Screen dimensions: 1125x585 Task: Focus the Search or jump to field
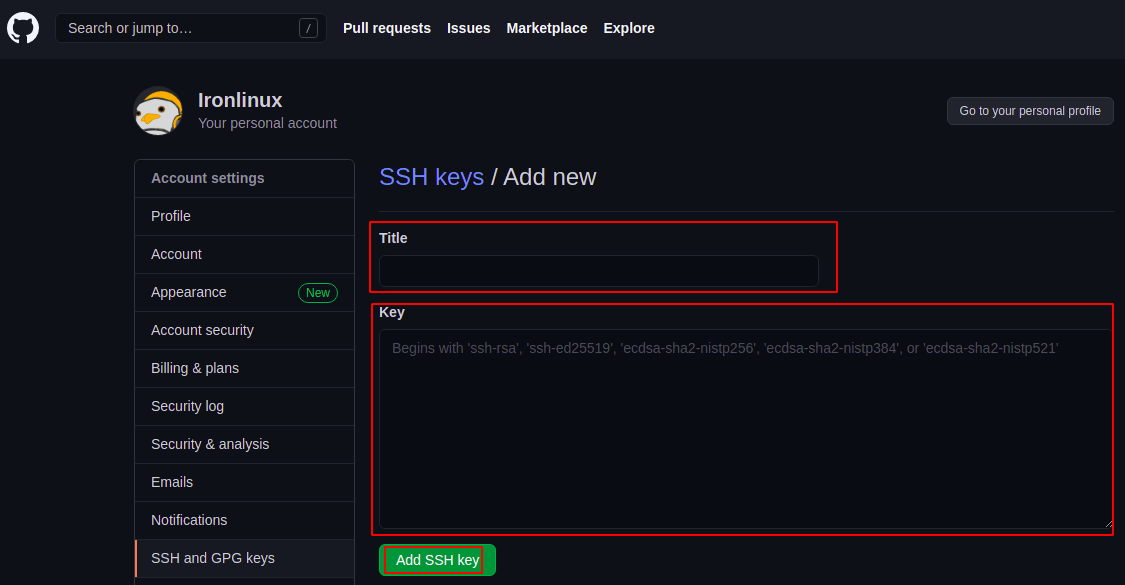click(180, 28)
